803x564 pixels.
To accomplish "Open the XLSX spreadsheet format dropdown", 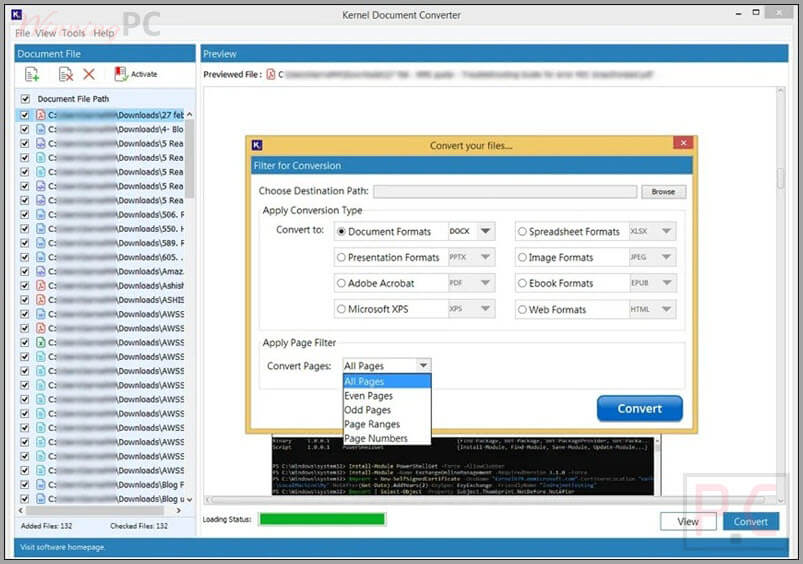I will click(666, 231).
